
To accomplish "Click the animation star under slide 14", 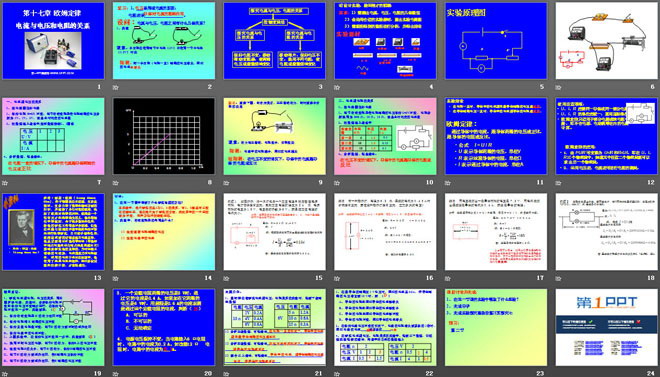I will point(115,278).
